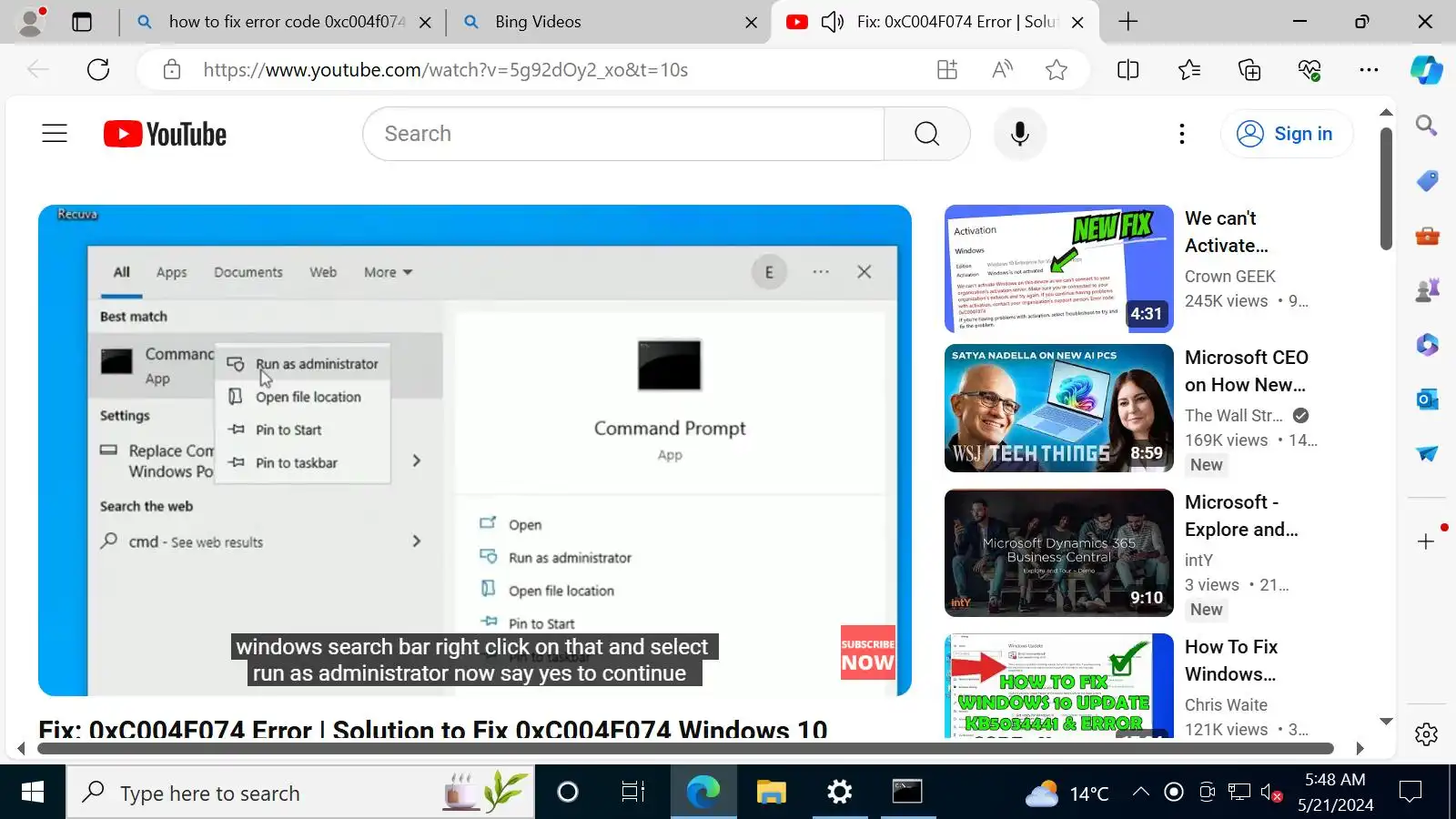The image size is (1456, 819).
Task: Open Microsoft Dynamics 365 video thumbnail
Action: pyautogui.click(x=1058, y=552)
